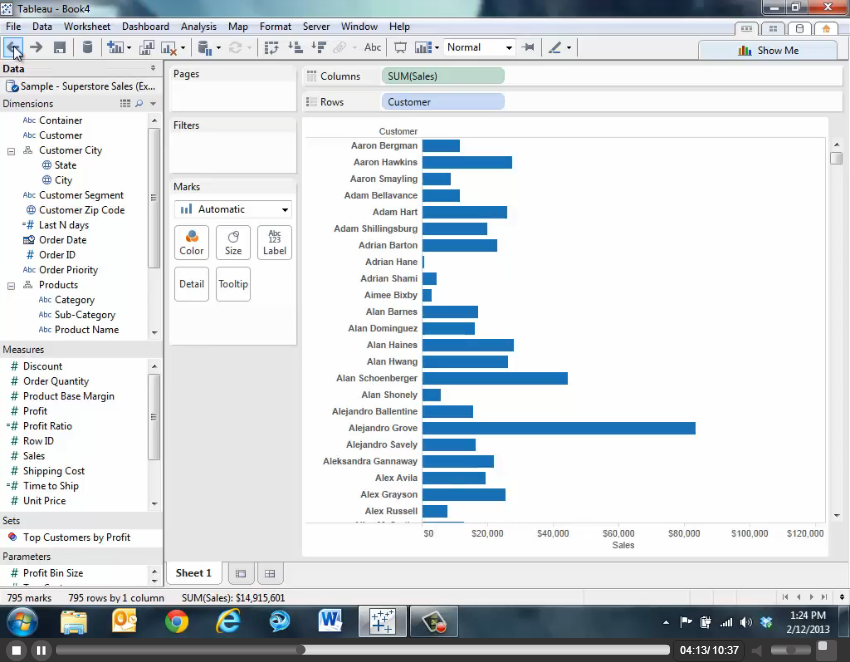Sort bars ascending using toolbar icon
Screen dimensions: 850x662
coord(296,47)
